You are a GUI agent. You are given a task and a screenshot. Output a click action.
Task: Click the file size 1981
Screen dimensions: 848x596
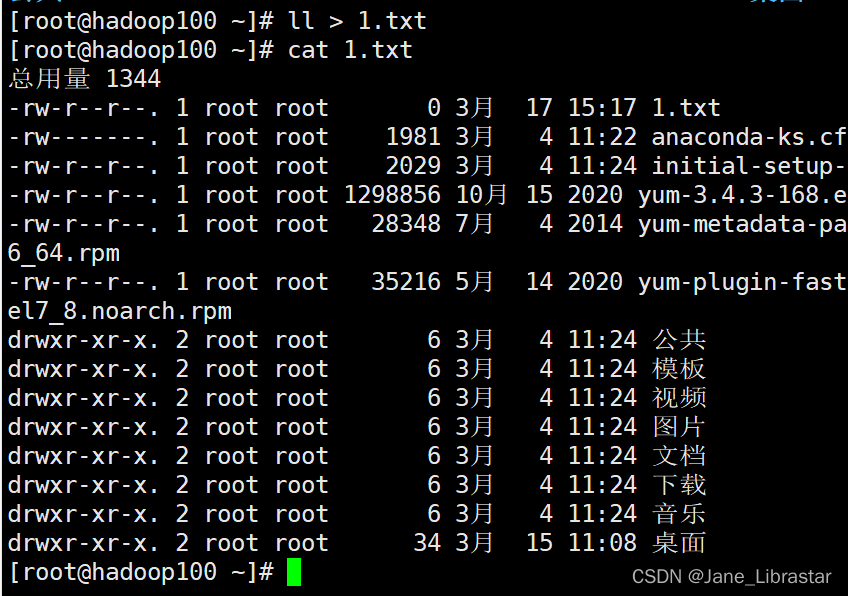coord(413,137)
